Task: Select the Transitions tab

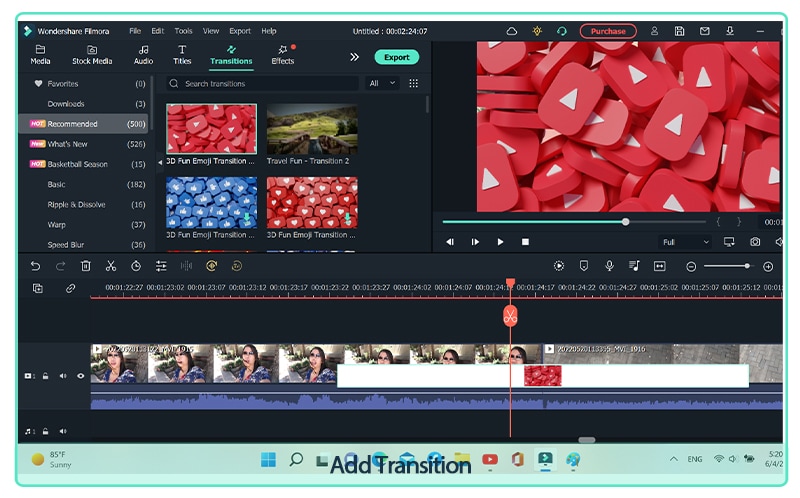Action: pyautogui.click(x=231, y=55)
